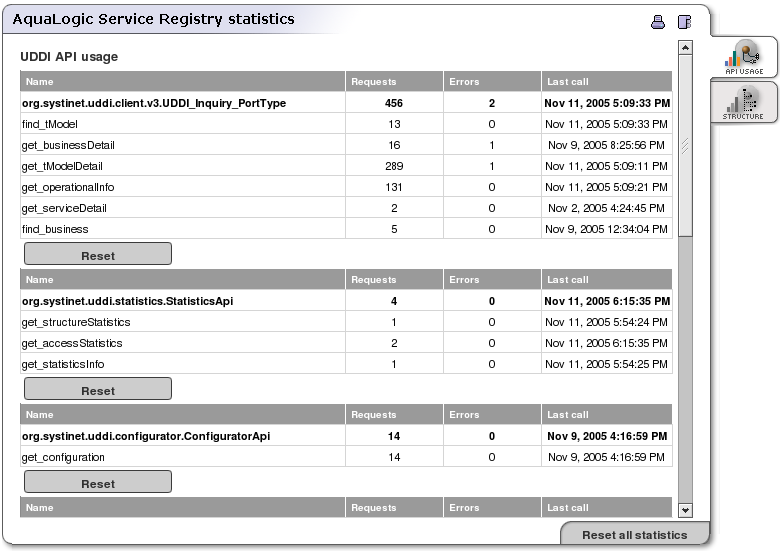Select the get_tModelDetail row name

62,166
